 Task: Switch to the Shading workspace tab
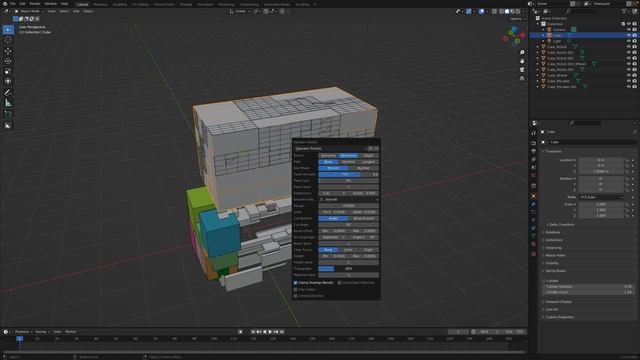[185, 4]
